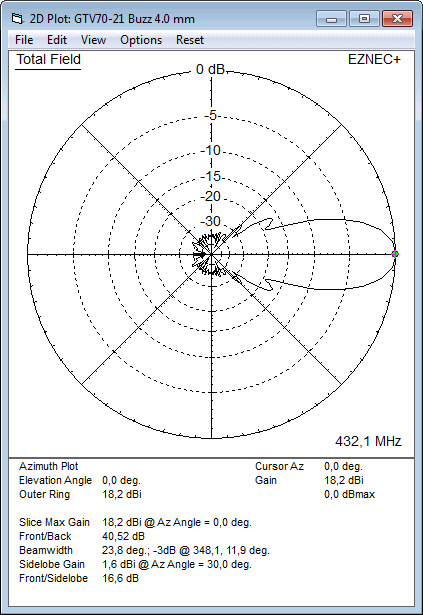Click the 0 dB outer ring label

tap(210, 69)
